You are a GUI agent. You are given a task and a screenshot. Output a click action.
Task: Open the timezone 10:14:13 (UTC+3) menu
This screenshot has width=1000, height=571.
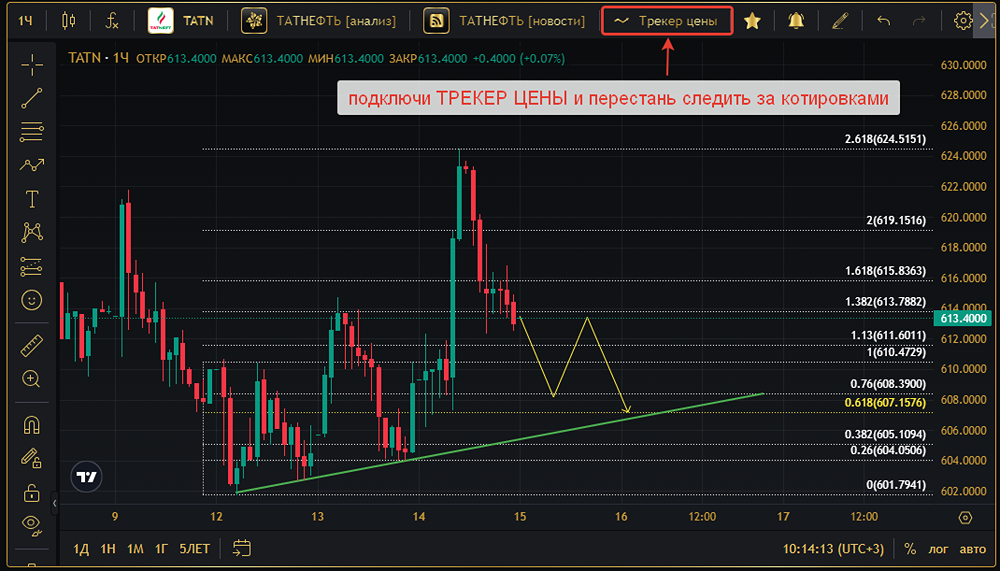834,549
